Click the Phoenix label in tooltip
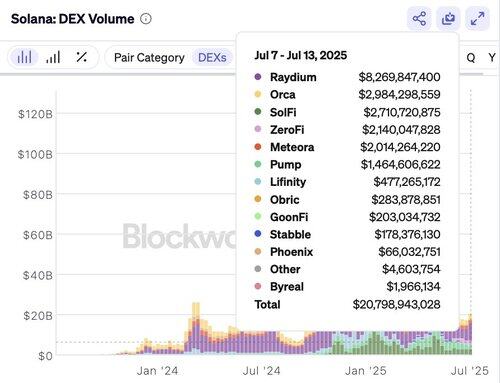The height and width of the screenshot is (383, 500). click(291, 252)
